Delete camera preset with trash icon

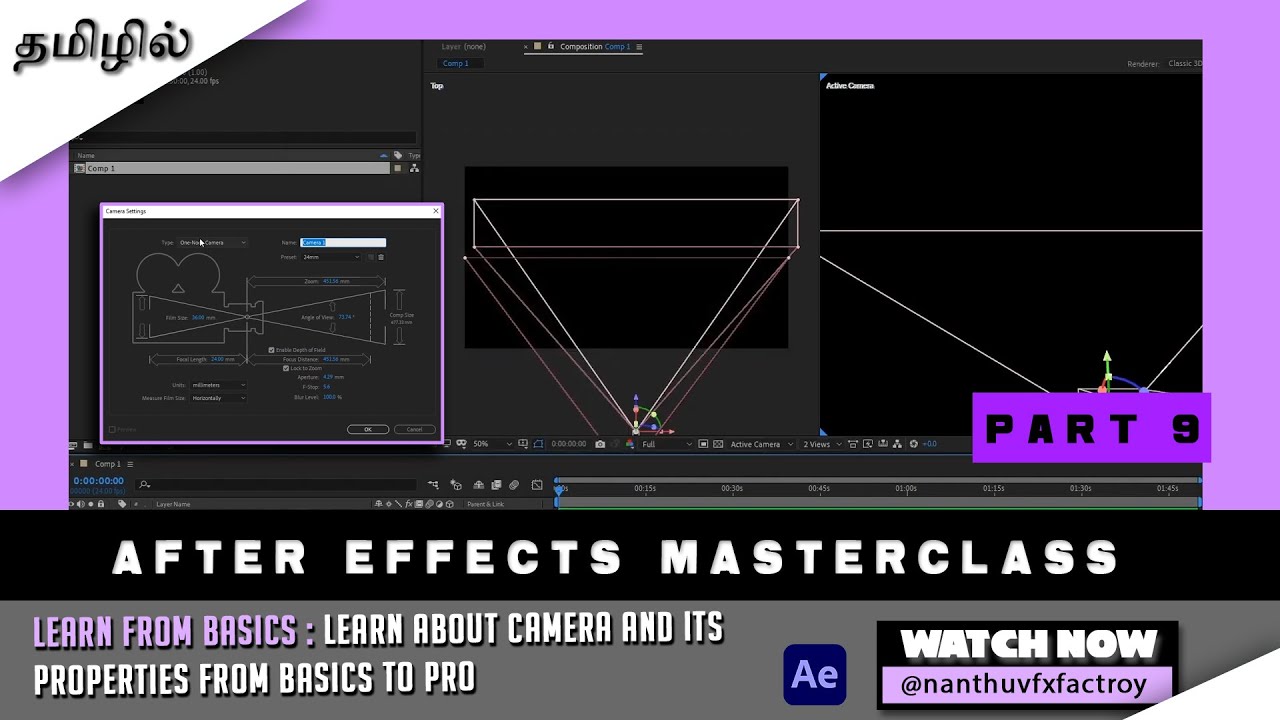381,257
